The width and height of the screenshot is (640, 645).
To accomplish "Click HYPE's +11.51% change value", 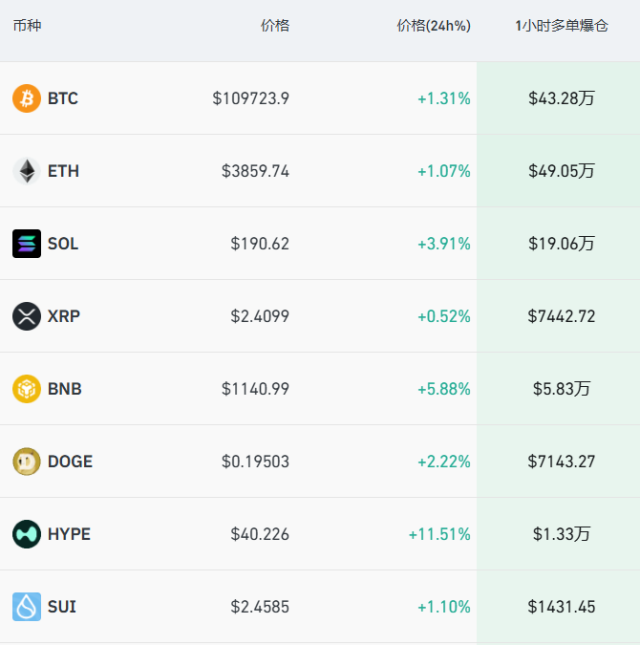I will [439, 534].
